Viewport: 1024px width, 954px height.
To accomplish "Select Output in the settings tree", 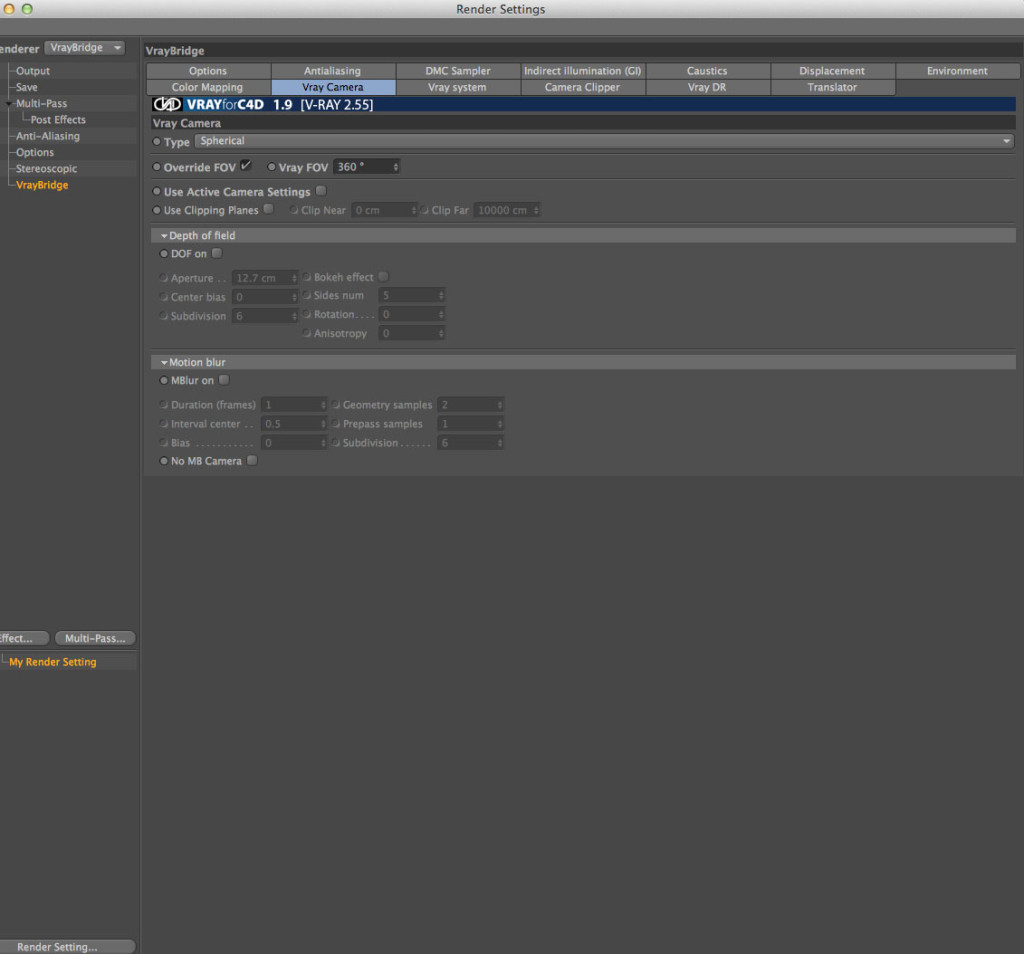I will pyautogui.click(x=33, y=71).
